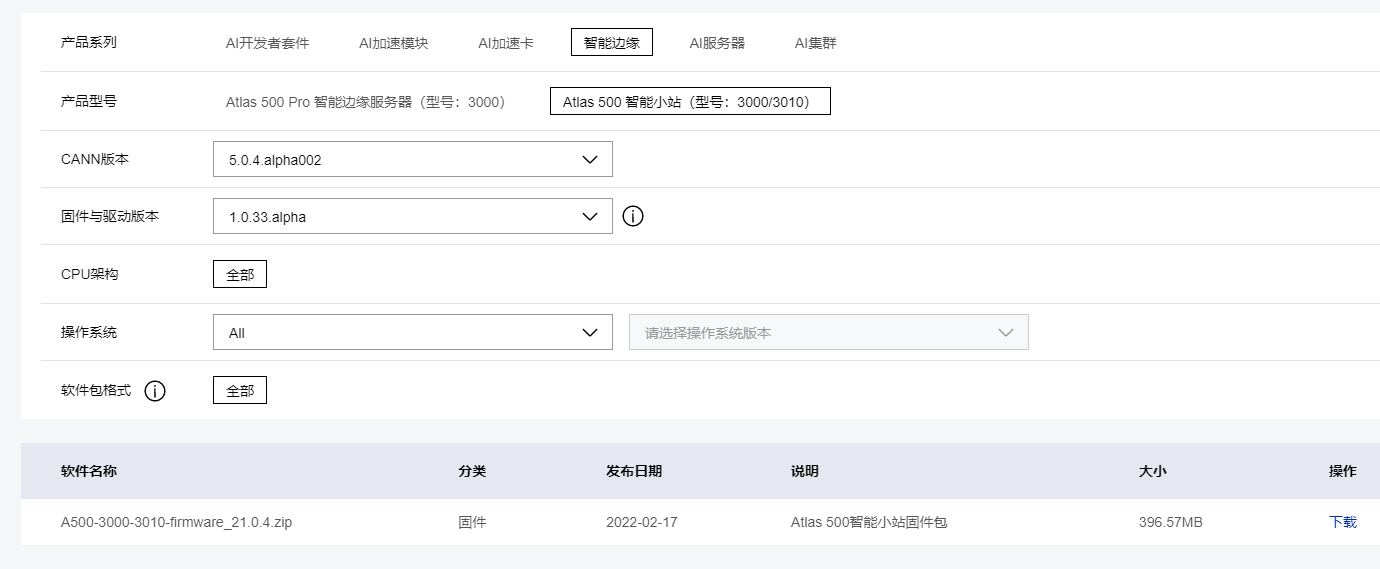This screenshot has width=1380, height=569.
Task: Choose Atlas 500 智能小站 model
Action: click(x=690, y=101)
